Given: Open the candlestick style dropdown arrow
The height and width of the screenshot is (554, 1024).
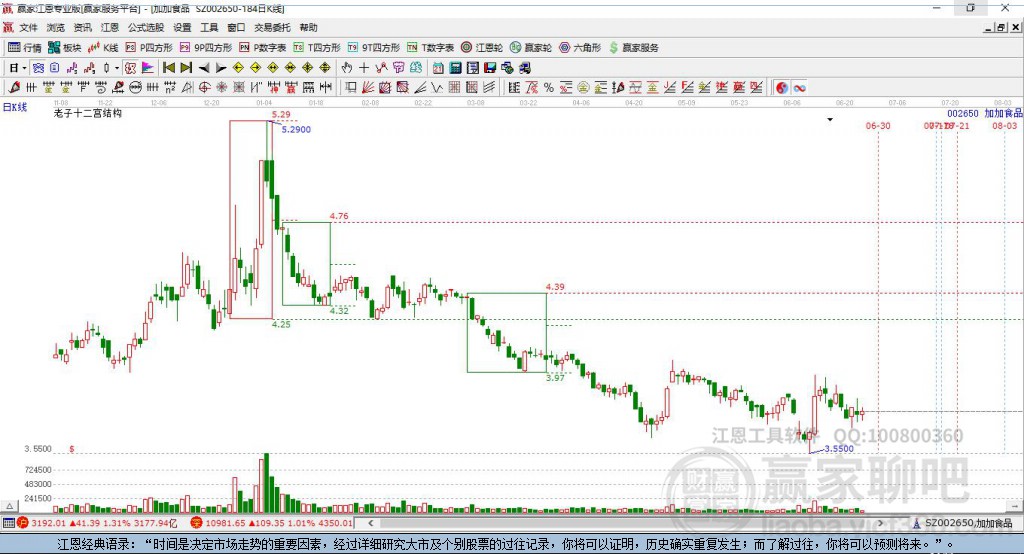Looking at the screenshot, I should (x=117, y=68).
